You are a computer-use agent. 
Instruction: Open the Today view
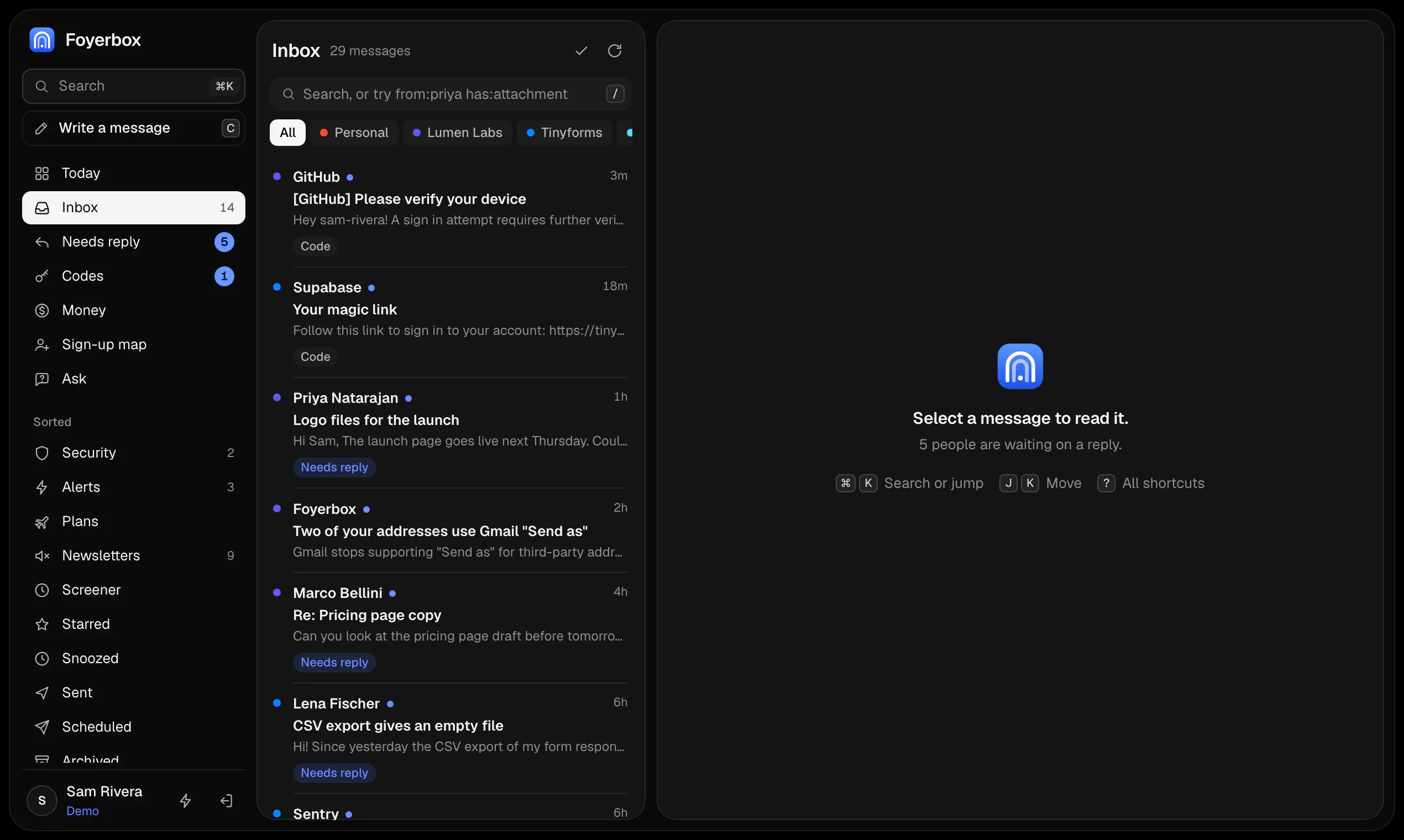point(134,173)
